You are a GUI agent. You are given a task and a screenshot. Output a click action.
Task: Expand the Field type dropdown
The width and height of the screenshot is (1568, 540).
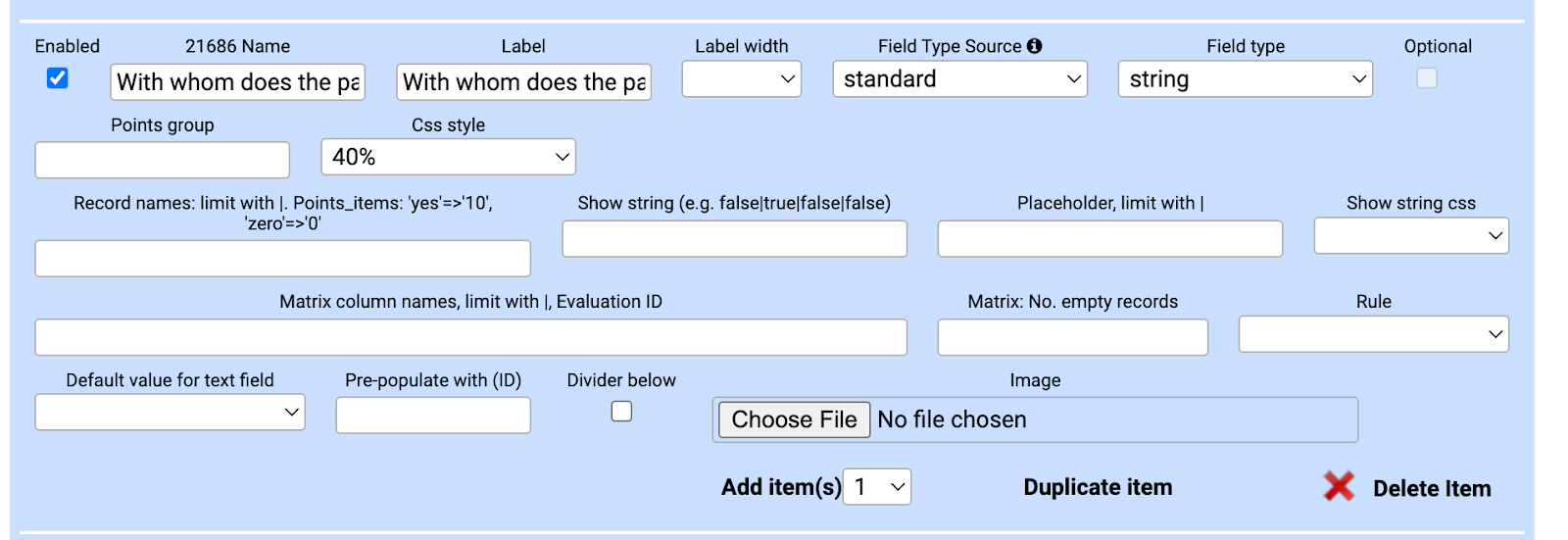click(1246, 79)
